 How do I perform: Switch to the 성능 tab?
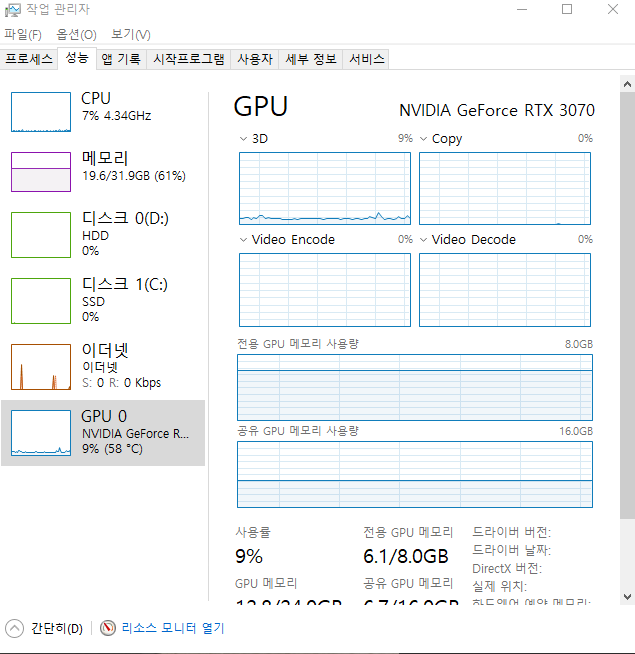click(x=77, y=58)
